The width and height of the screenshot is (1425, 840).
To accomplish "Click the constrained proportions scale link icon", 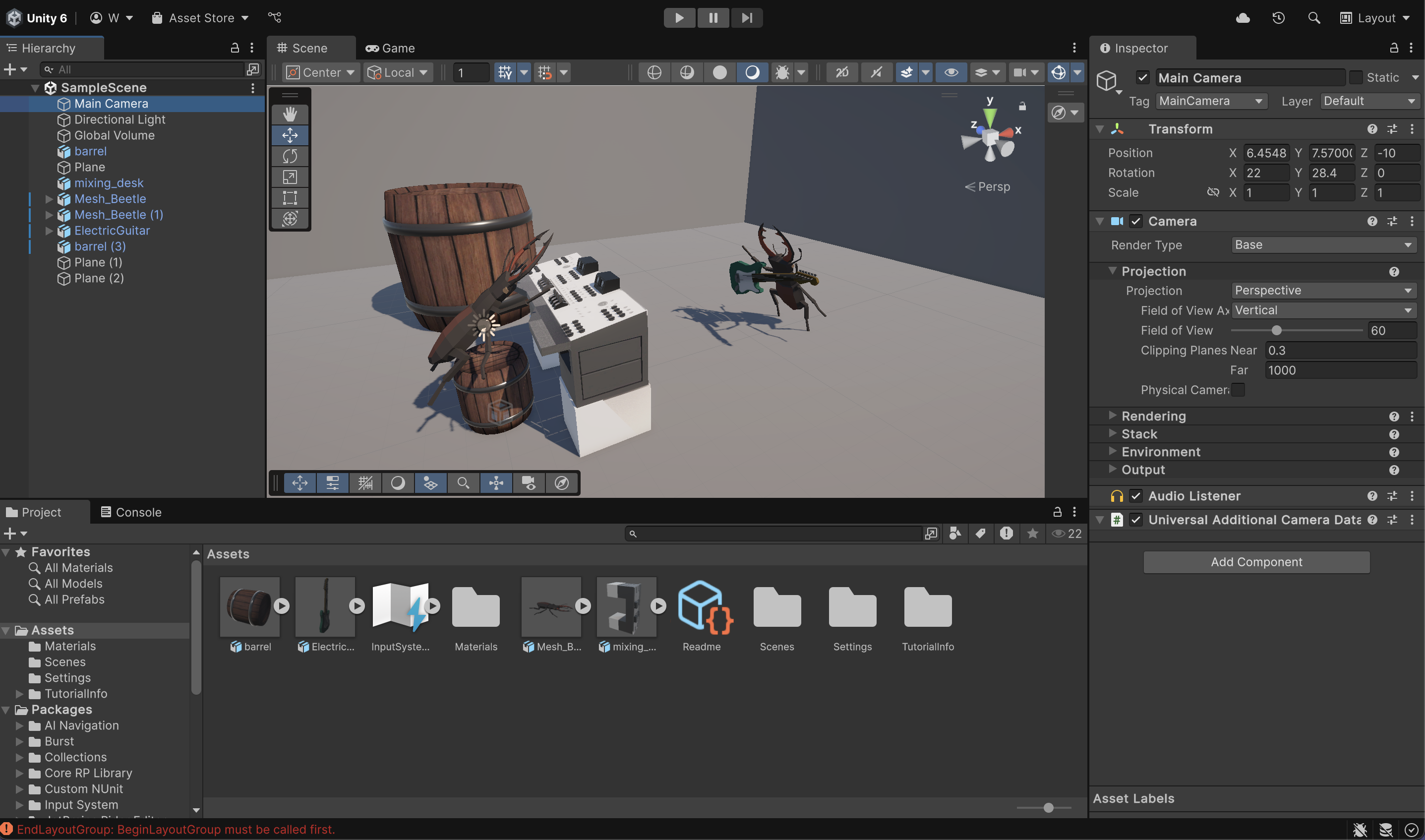I will click(x=1212, y=192).
